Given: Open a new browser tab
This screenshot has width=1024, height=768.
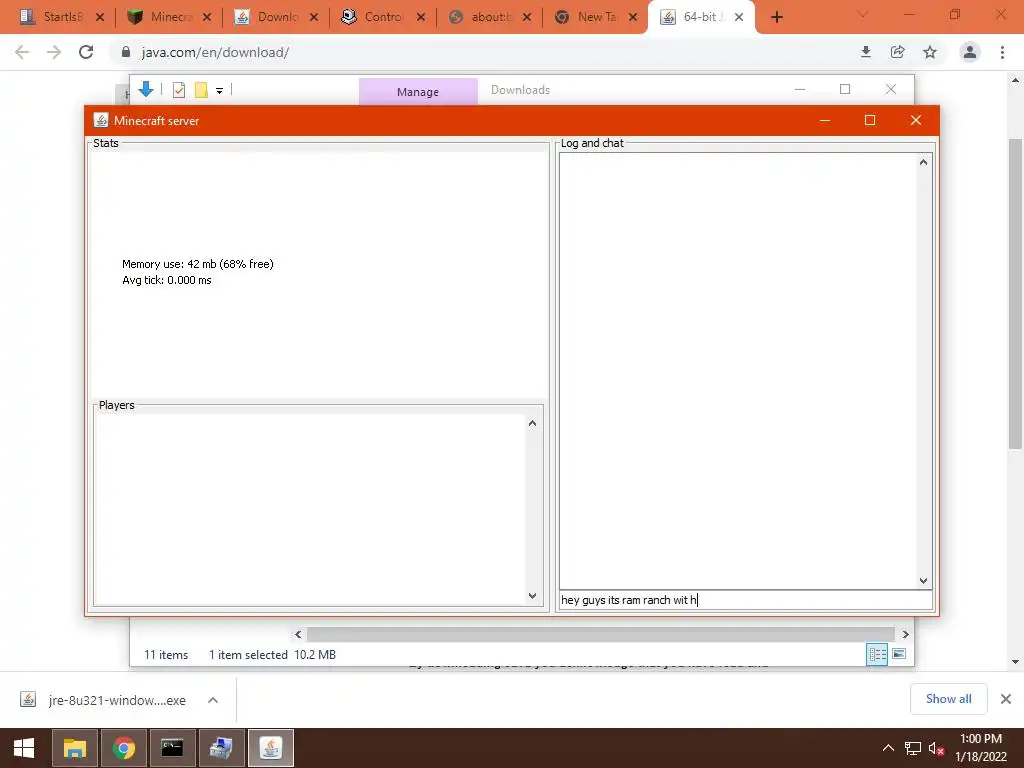Looking at the screenshot, I should click(776, 18).
